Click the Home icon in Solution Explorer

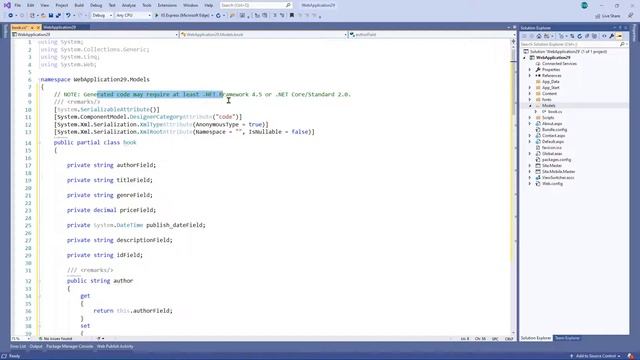539,36
